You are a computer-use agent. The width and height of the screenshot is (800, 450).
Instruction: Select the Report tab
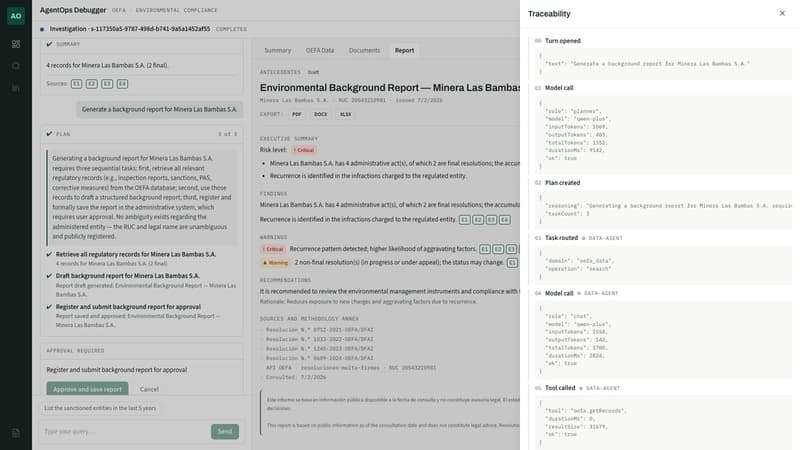(x=404, y=51)
